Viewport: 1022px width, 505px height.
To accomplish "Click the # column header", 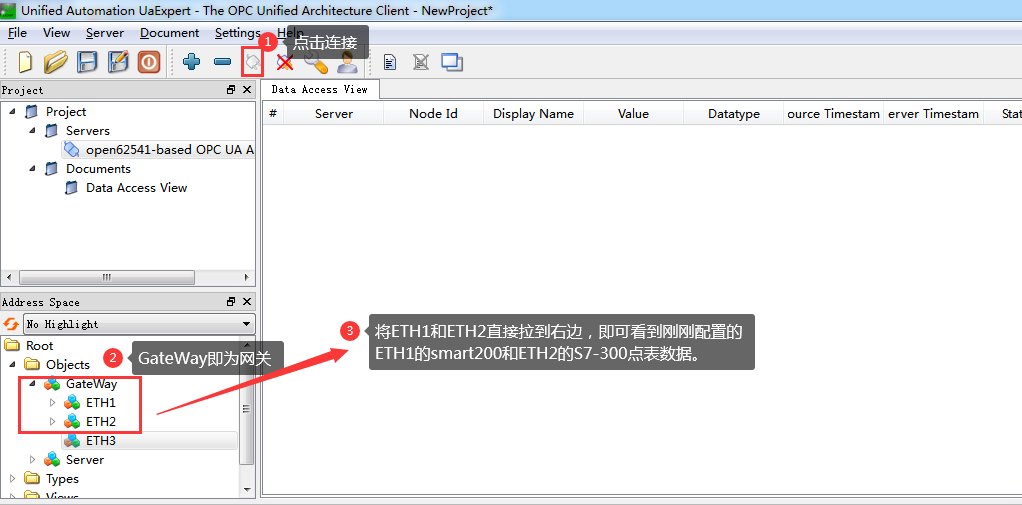I will (273, 113).
